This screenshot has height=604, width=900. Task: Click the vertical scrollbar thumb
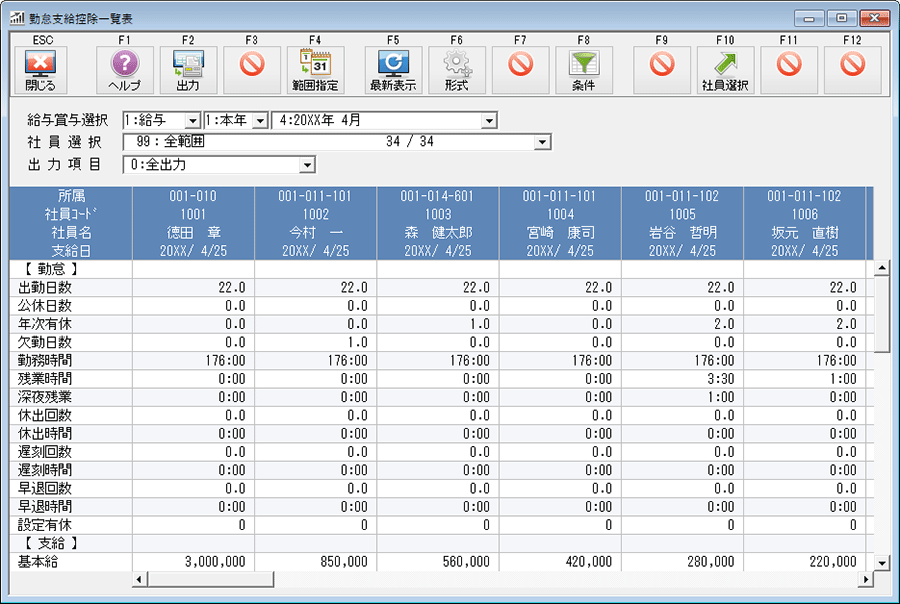point(882,313)
